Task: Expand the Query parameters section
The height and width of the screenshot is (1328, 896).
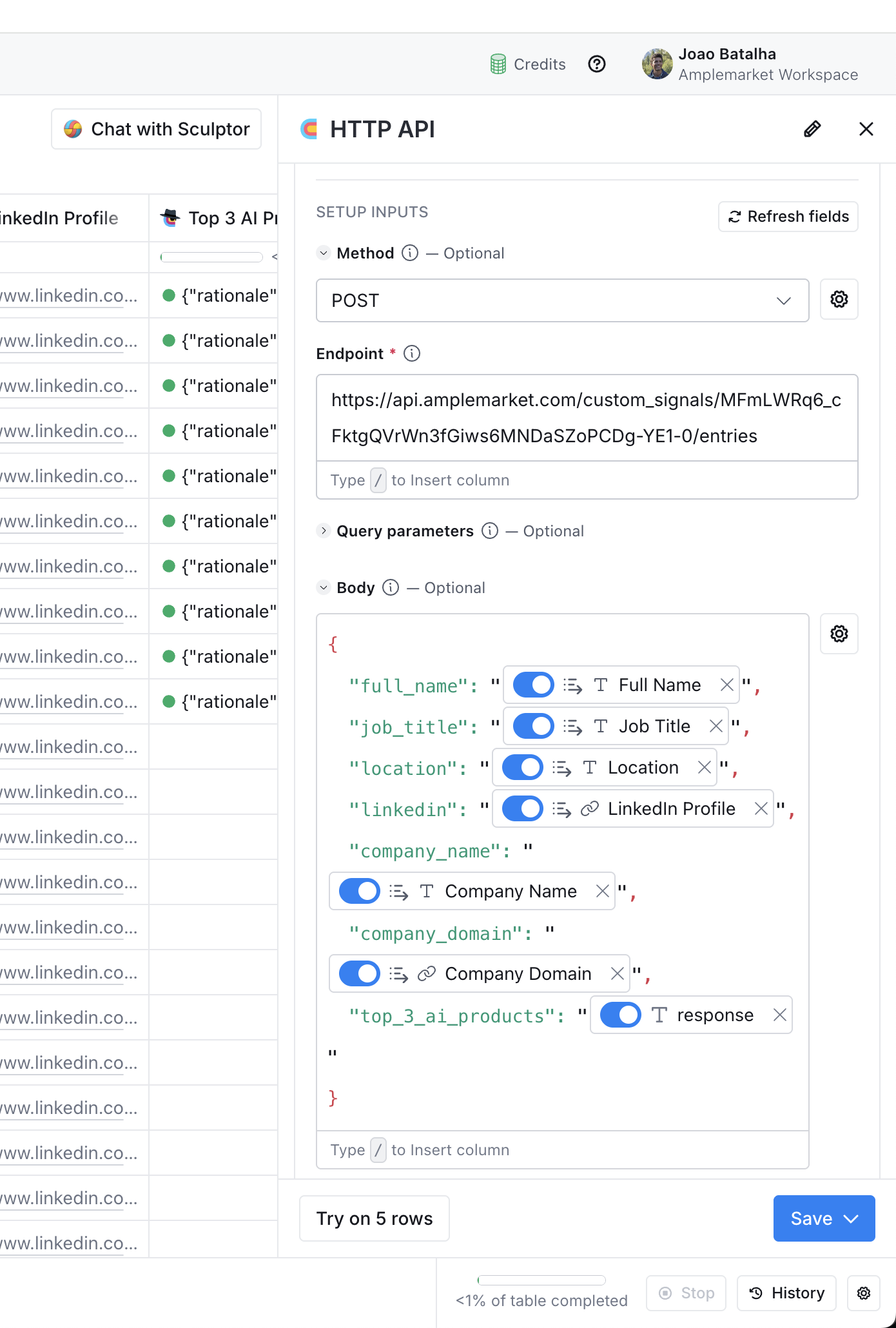Action: point(324,531)
